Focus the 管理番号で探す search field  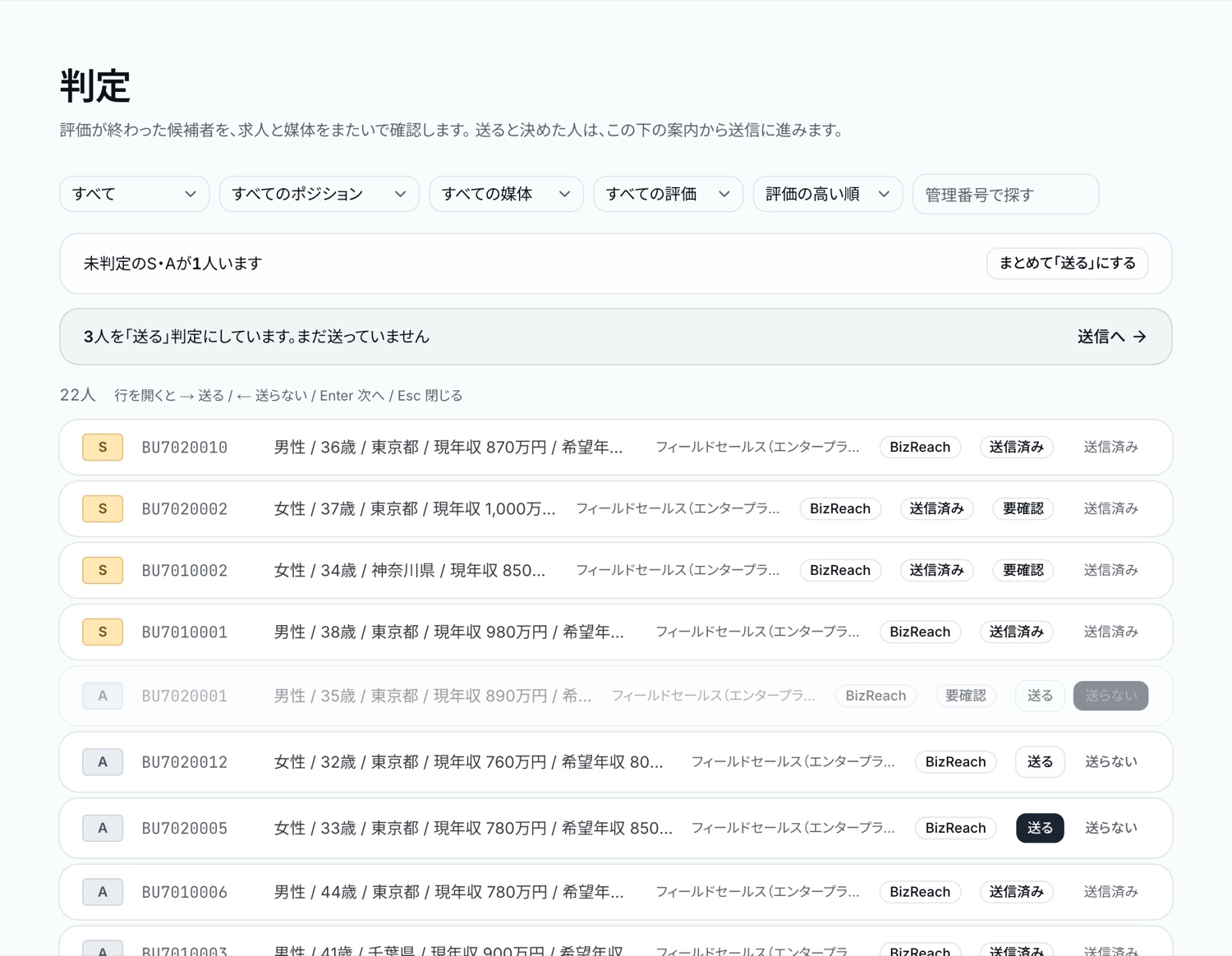coord(1005,195)
